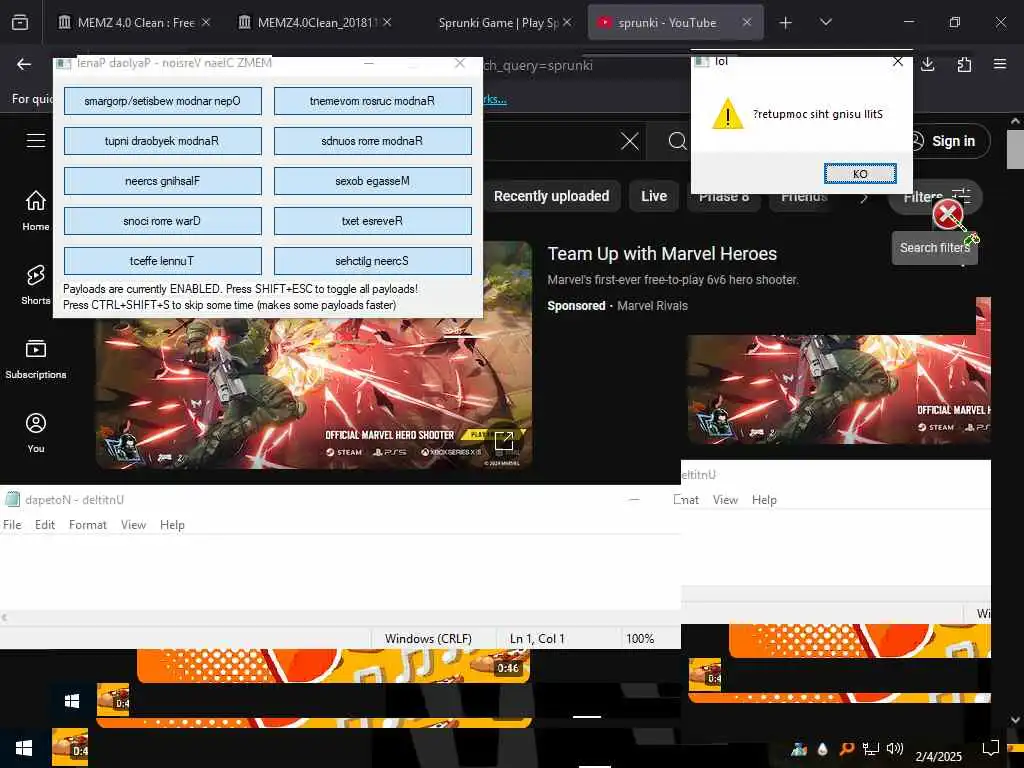Open the network icon in system tray
Screen dimensions: 1024x768
click(871, 749)
